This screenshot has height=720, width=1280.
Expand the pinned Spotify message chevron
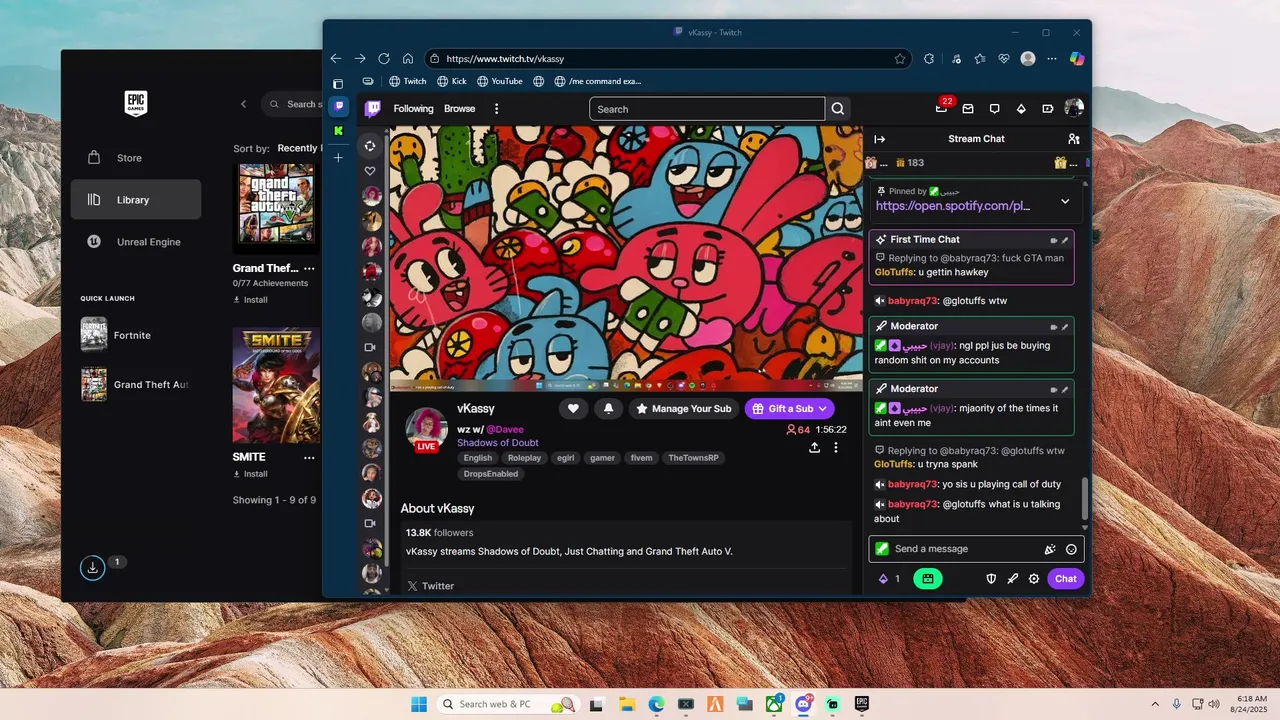click(x=1065, y=201)
